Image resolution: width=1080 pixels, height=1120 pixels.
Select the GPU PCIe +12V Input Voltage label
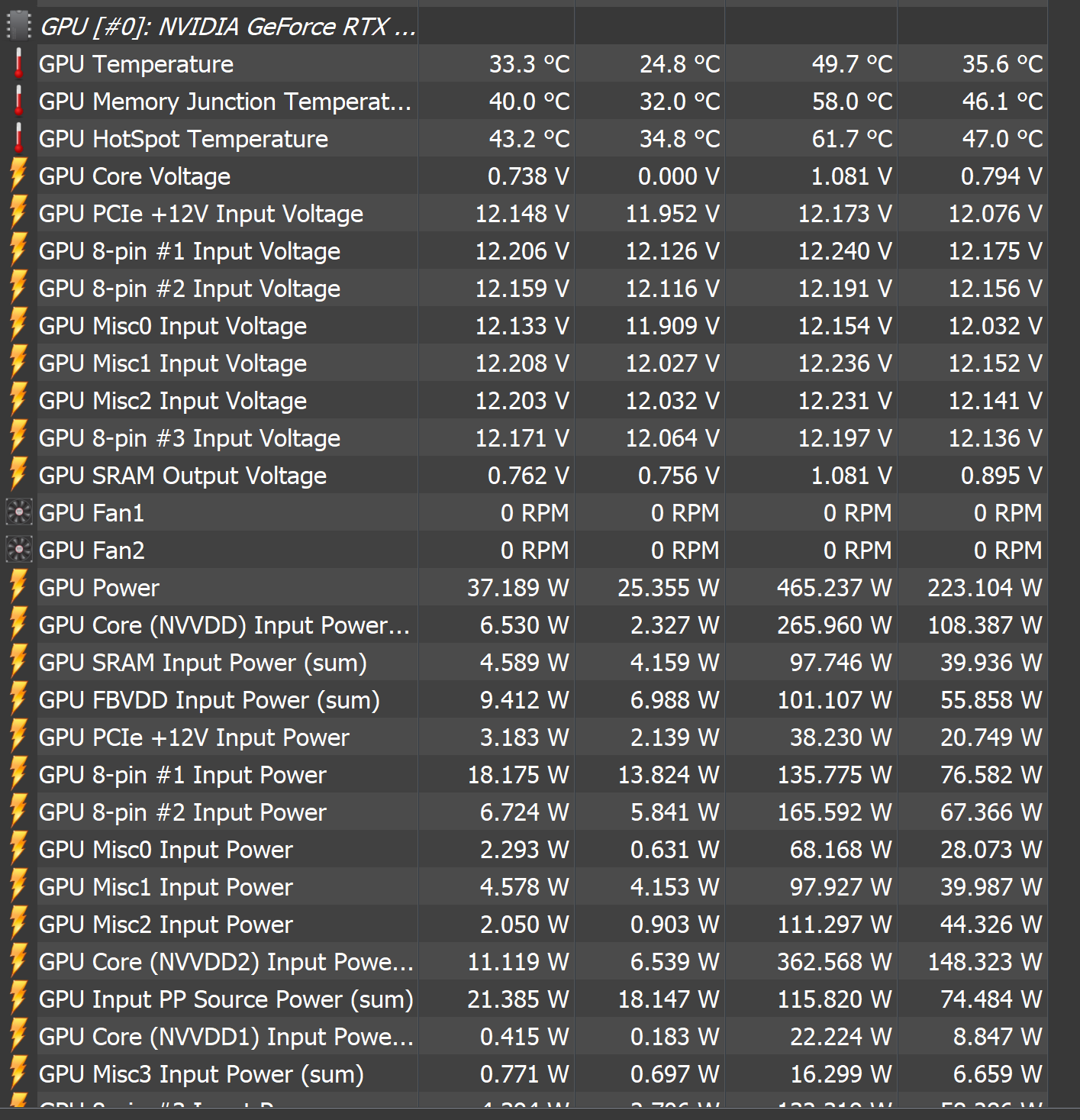coord(201,214)
